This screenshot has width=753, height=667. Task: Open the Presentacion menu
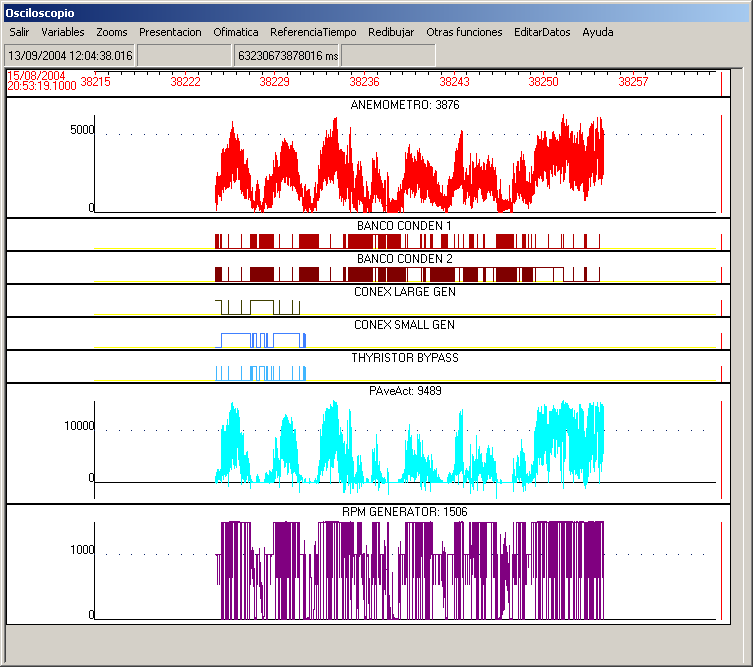point(170,32)
